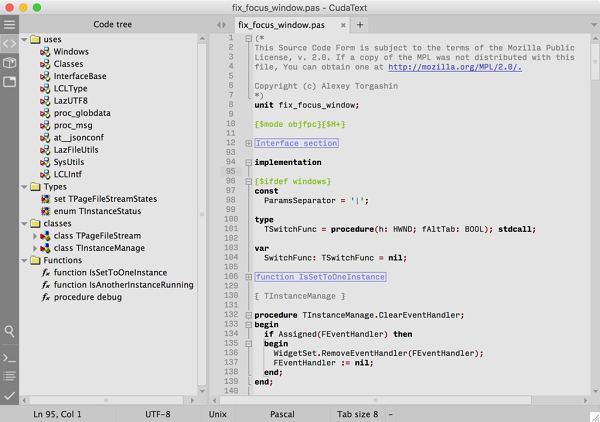600x422 pixels.
Task: Open the hamburger menu in sidebar
Action: pyautogui.click(x=9, y=24)
